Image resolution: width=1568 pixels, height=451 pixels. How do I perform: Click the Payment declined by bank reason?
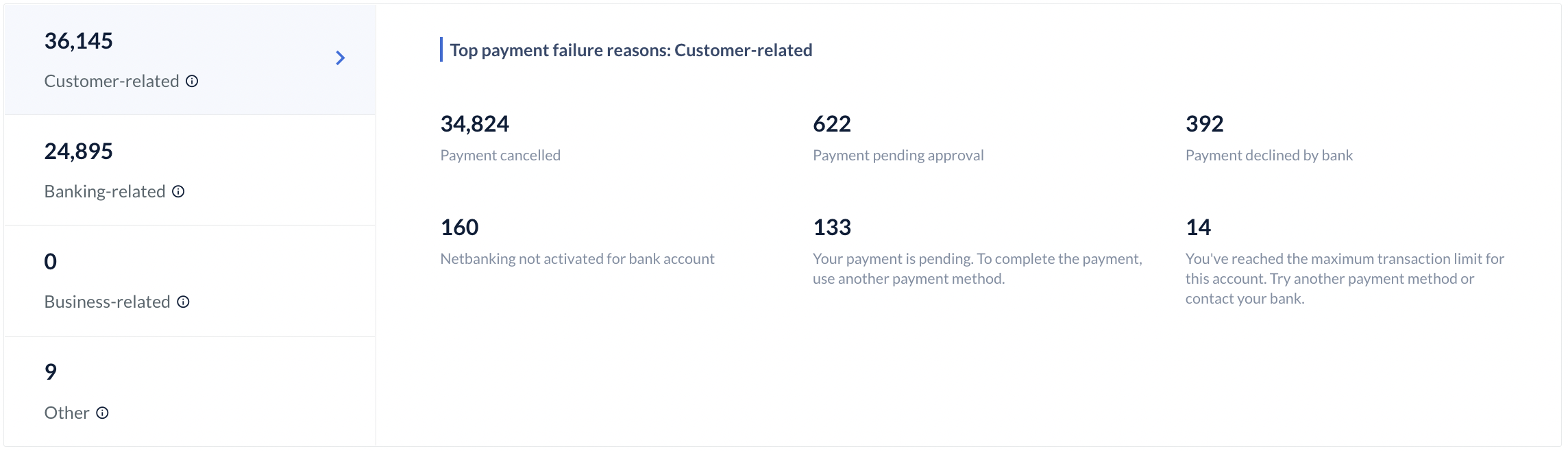[1269, 156]
